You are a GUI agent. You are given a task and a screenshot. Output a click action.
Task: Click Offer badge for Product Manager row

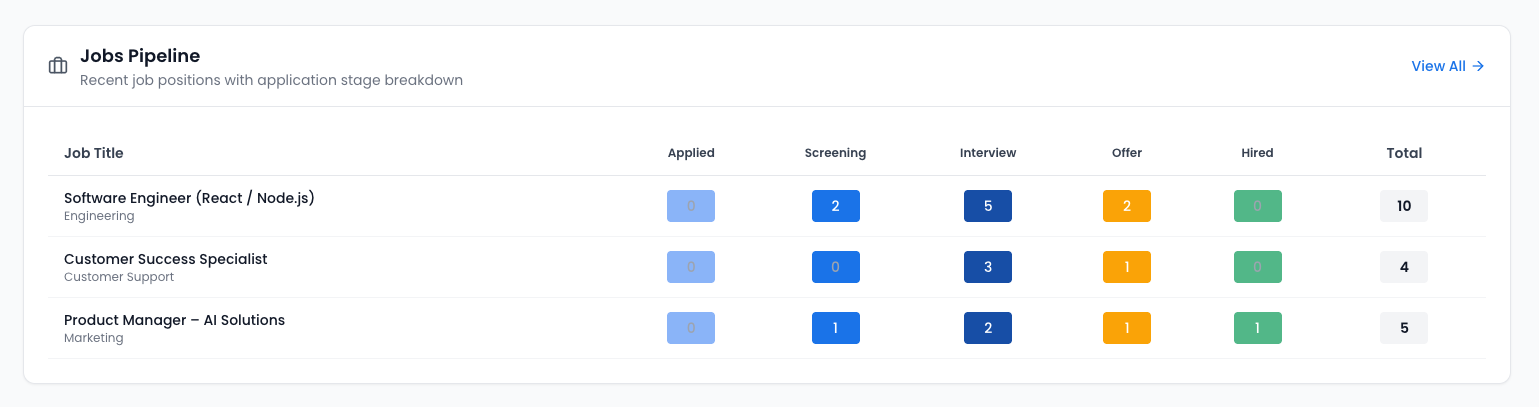(1127, 328)
